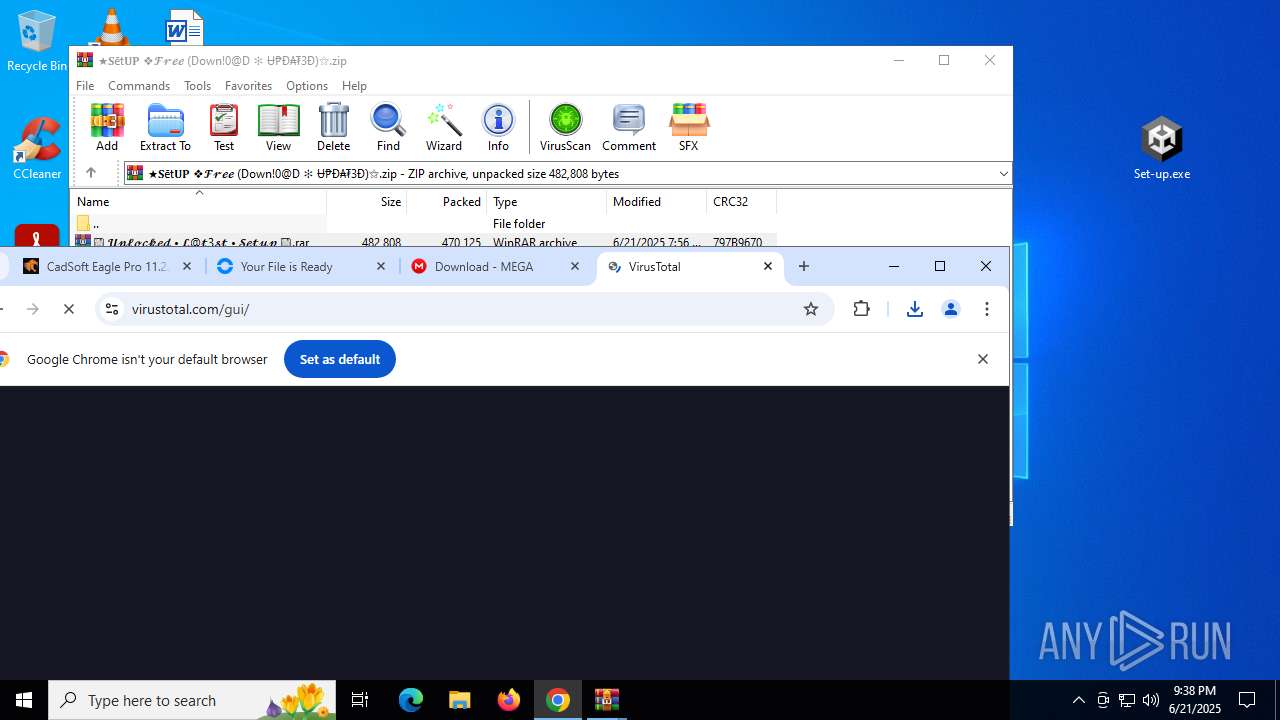Open Chrome three-dot menu
This screenshot has height=720, width=1280.
point(987,309)
